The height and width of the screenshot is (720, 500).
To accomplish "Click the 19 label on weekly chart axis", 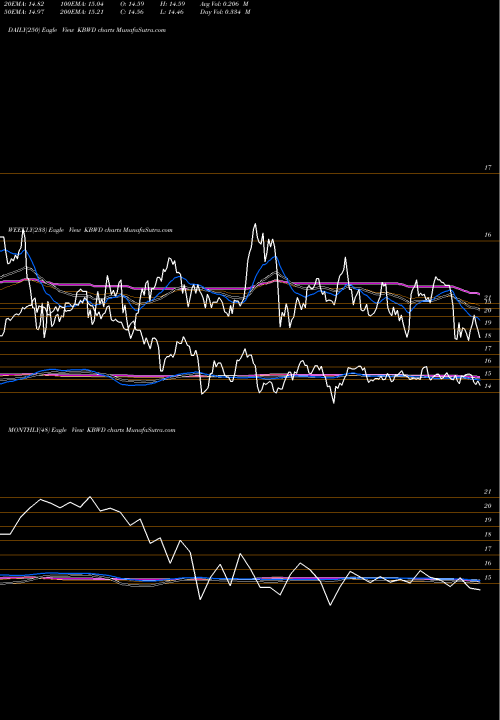I will pos(488,323).
